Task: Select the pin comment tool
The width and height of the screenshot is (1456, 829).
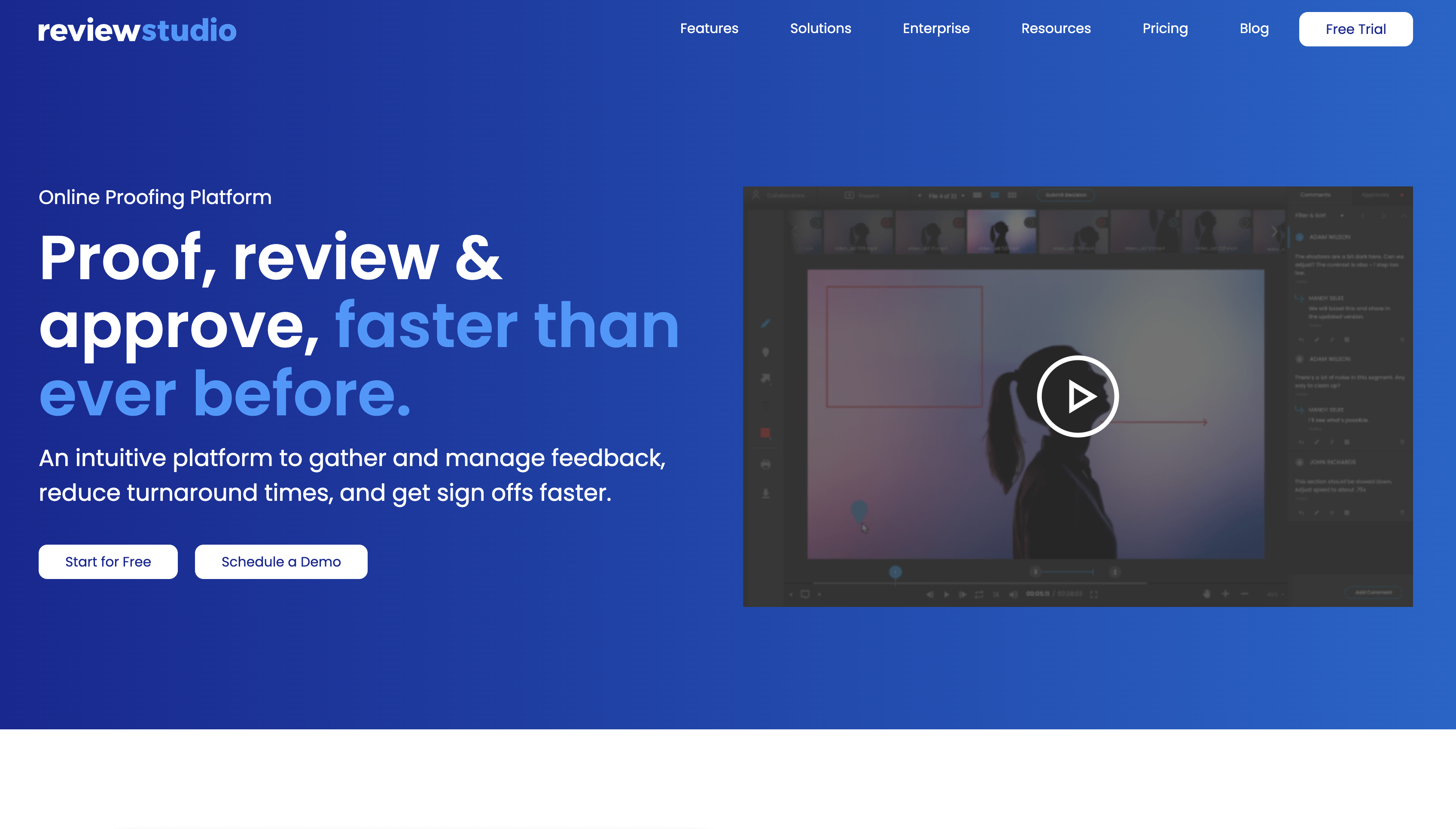Action: 765,351
